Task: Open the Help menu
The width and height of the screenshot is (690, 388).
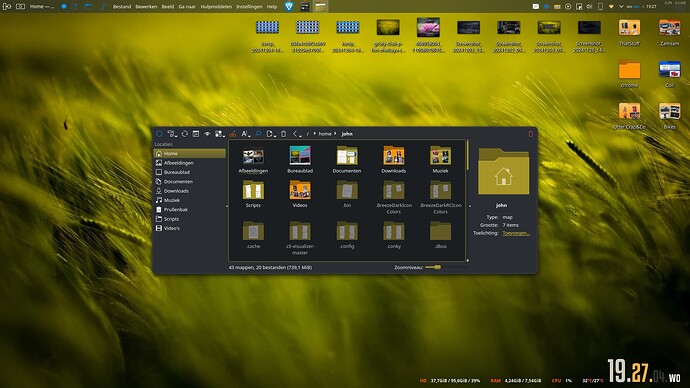Action: (x=272, y=7)
